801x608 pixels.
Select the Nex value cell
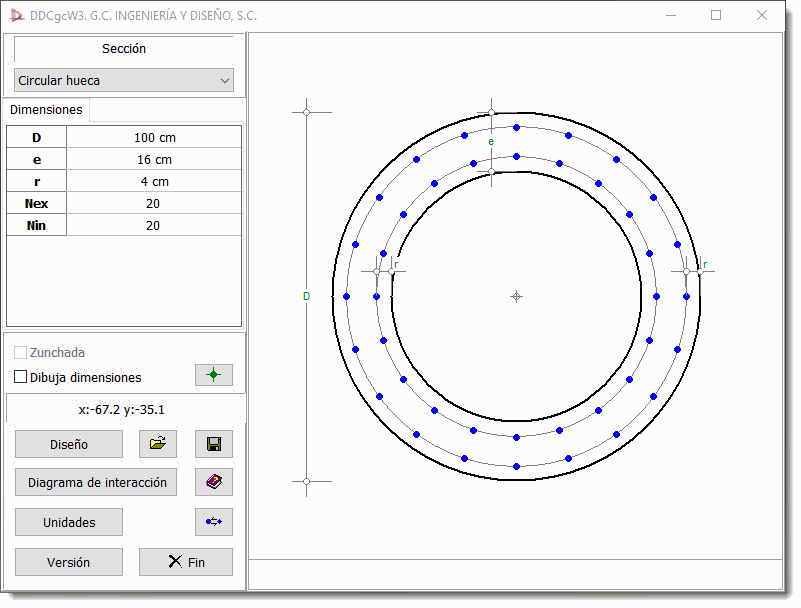point(154,203)
